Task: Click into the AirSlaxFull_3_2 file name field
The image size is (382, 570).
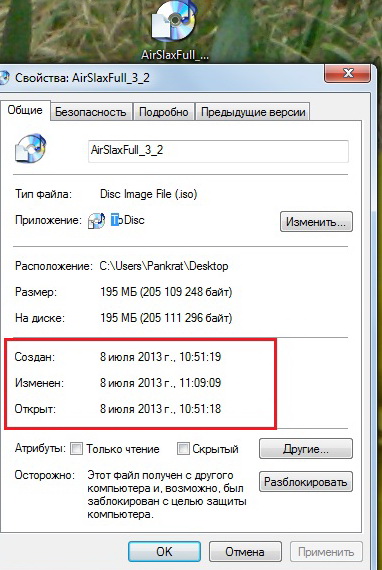Action: pyautogui.click(x=218, y=150)
